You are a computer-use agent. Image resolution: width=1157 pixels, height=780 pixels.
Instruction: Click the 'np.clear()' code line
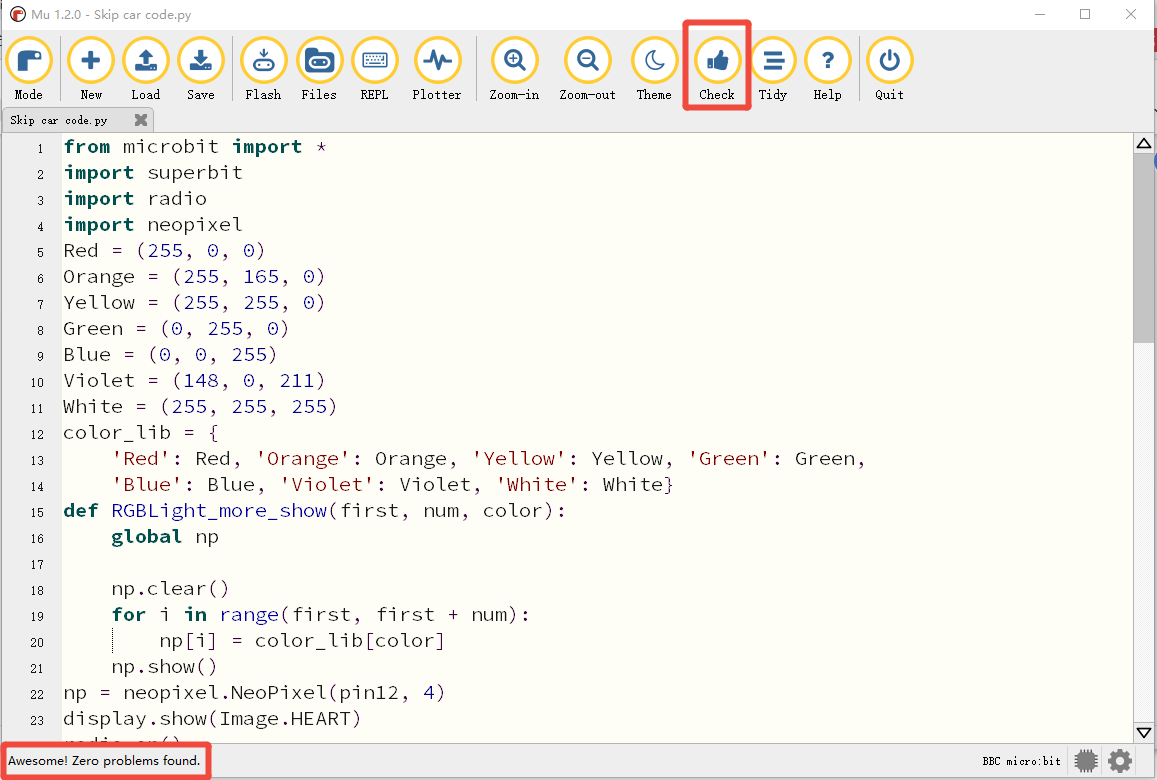pos(170,589)
